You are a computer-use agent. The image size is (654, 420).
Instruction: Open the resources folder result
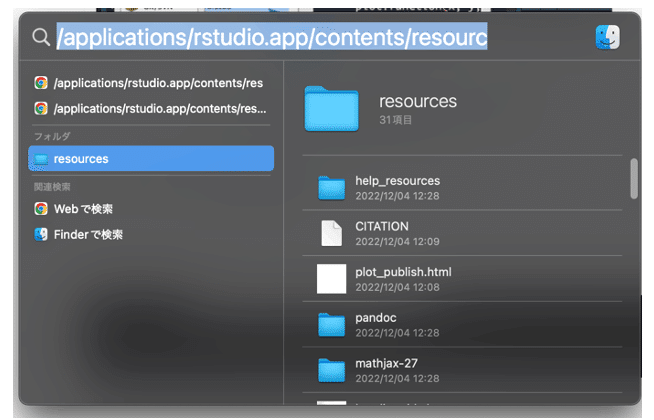click(151, 158)
